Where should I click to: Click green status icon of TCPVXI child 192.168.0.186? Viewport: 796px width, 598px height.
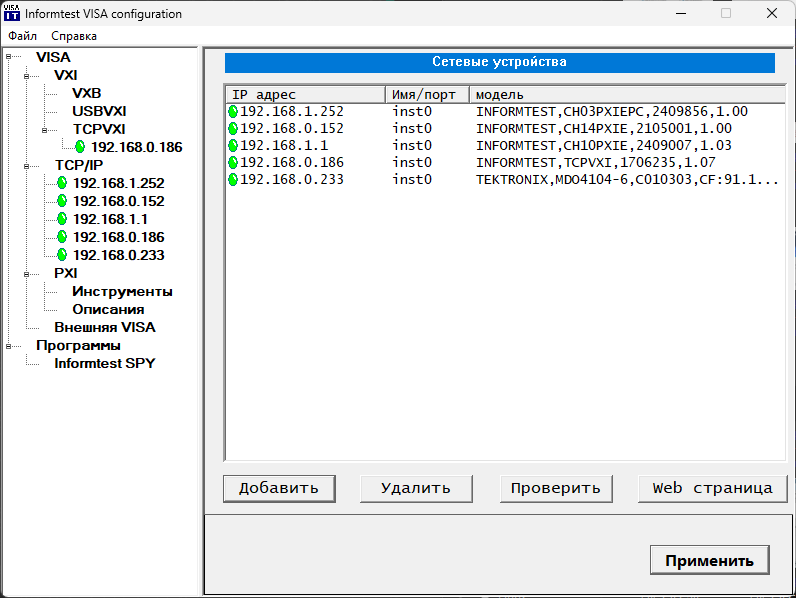80,147
